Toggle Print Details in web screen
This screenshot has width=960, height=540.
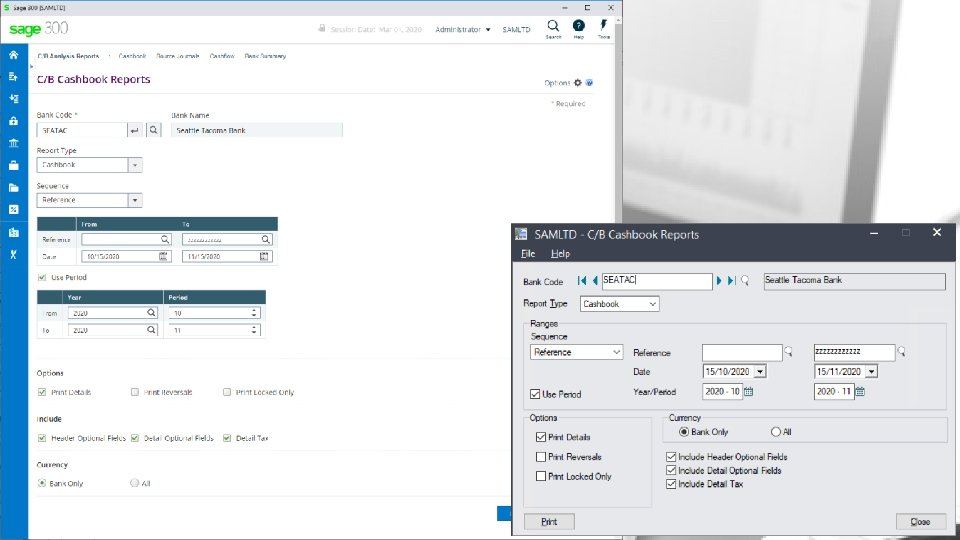coord(42,392)
